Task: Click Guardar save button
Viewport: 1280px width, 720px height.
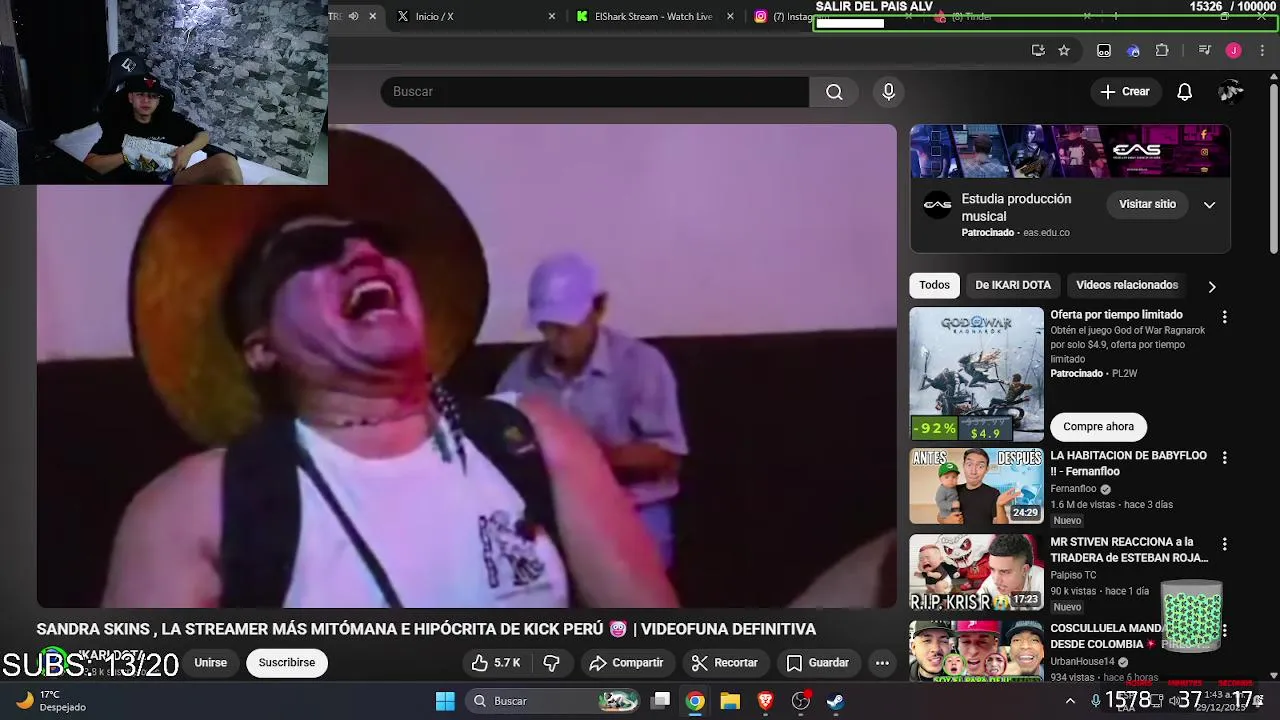Action: tap(818, 662)
